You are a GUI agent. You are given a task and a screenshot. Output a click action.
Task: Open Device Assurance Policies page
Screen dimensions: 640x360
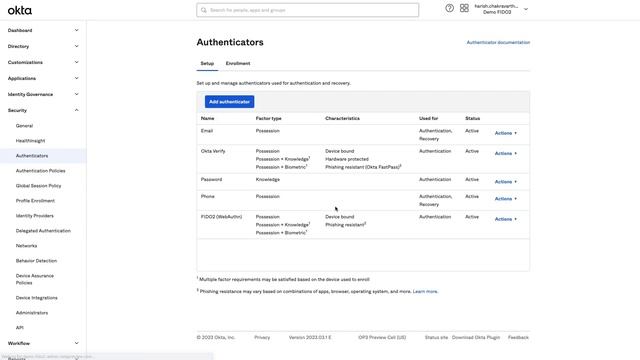[35, 279]
